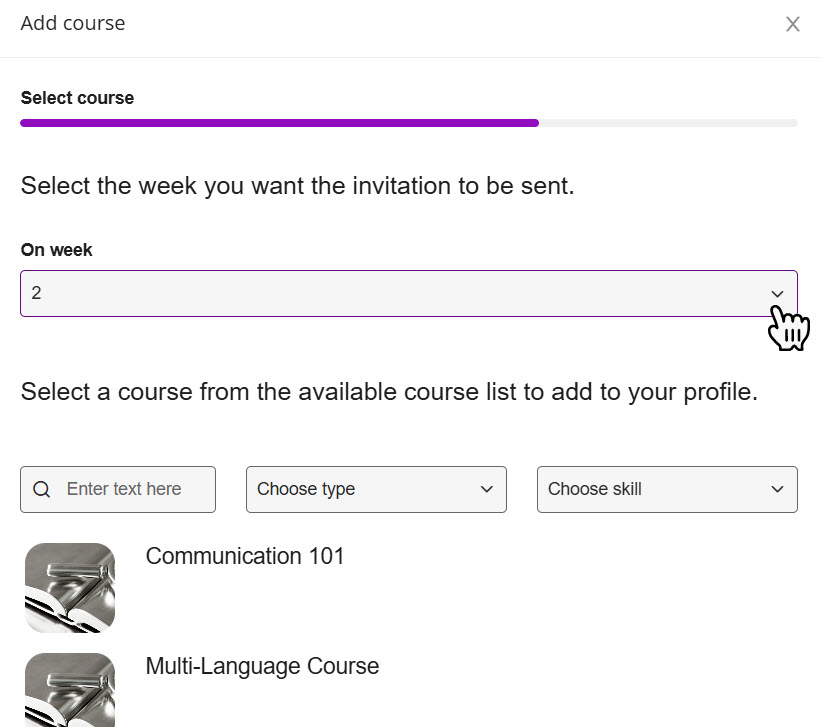This screenshot has height=727, width=821.
Task: Expand the Choose type dropdown
Action: pyautogui.click(x=376, y=489)
